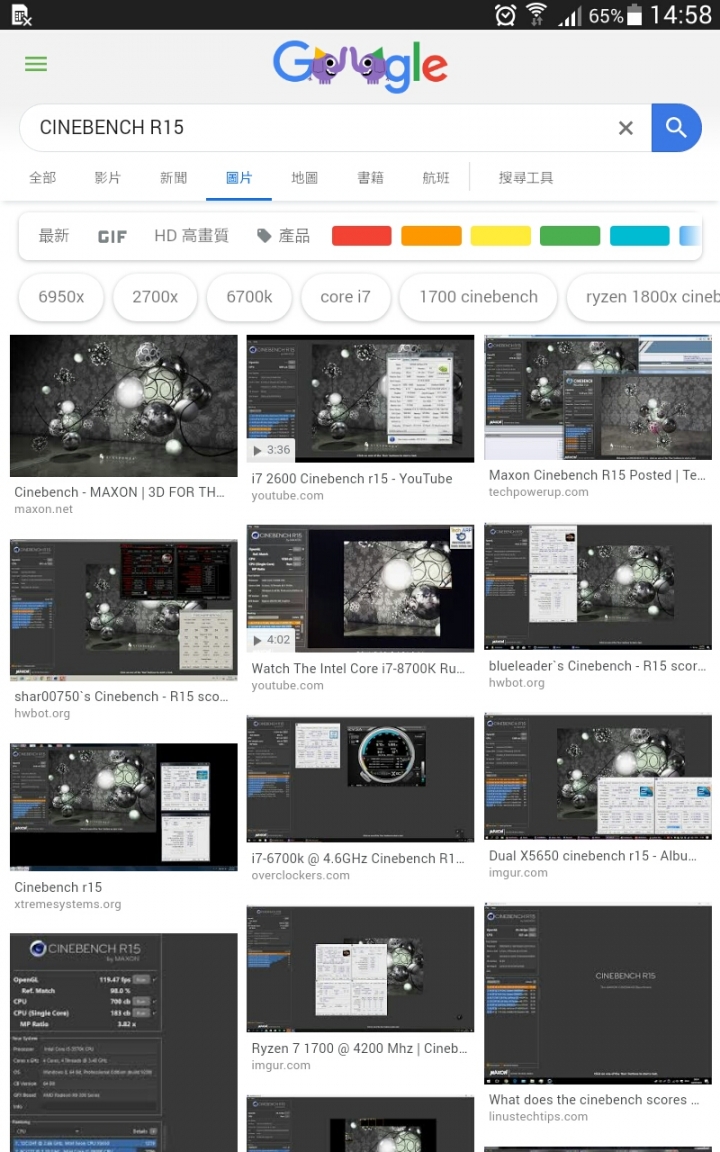Open the Cinebench score panel thumbnail, bottom left
720x1152 pixels.
[x=123, y=1043]
